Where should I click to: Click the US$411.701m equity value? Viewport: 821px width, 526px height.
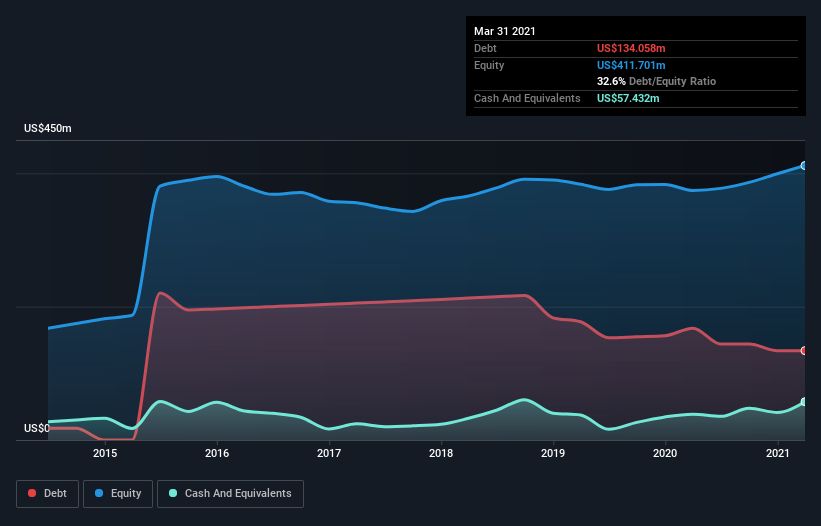click(634, 65)
